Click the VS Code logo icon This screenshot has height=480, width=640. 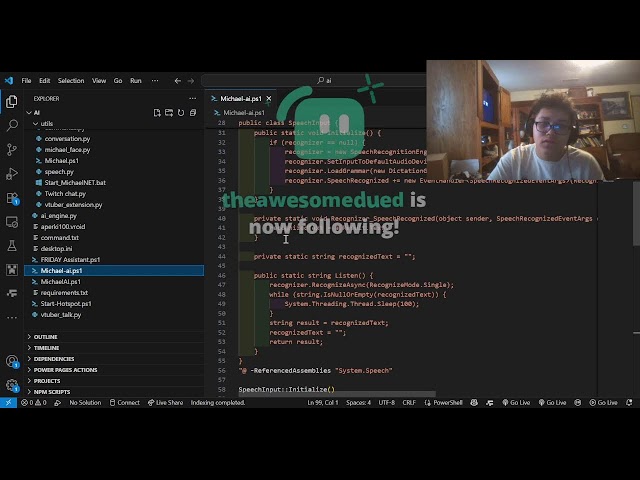[9, 81]
